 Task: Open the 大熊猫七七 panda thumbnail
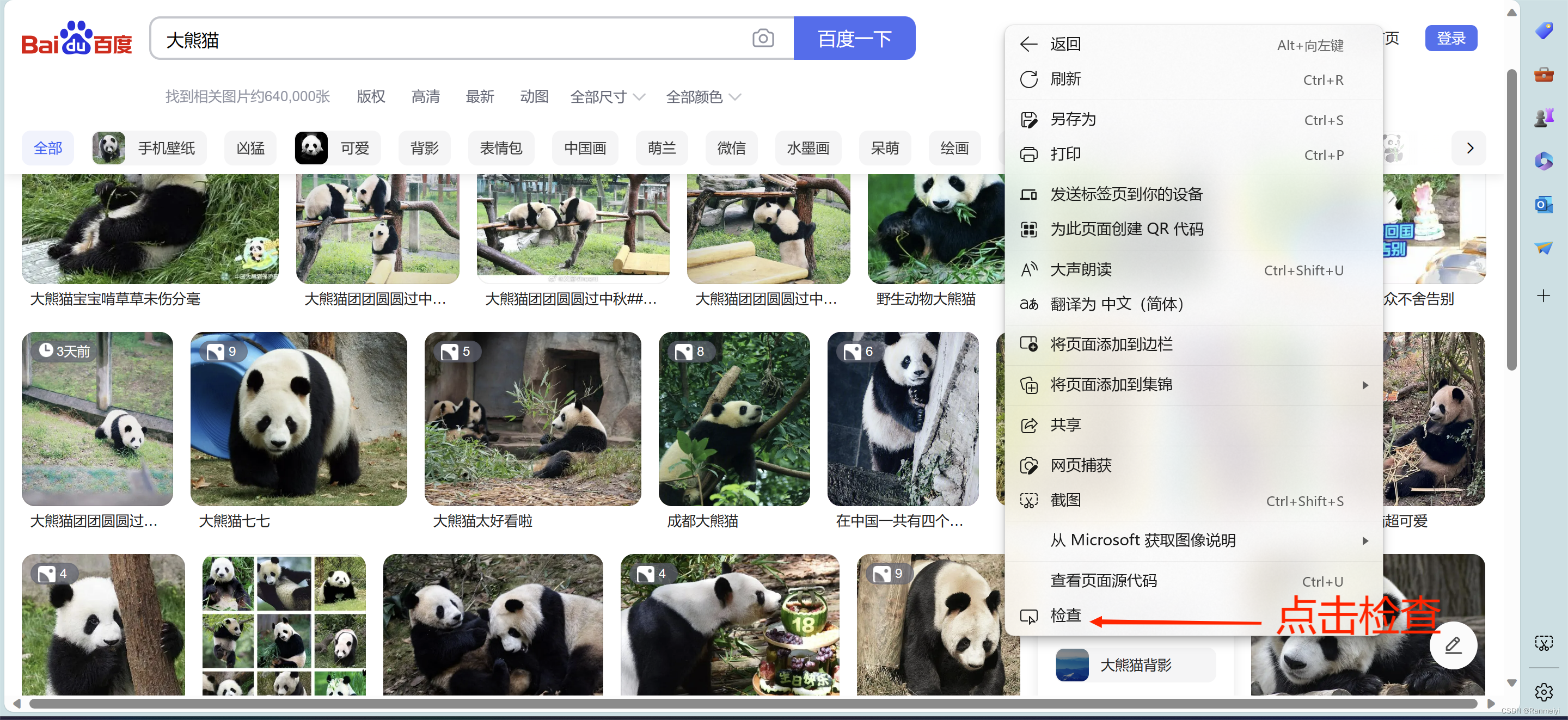298,419
